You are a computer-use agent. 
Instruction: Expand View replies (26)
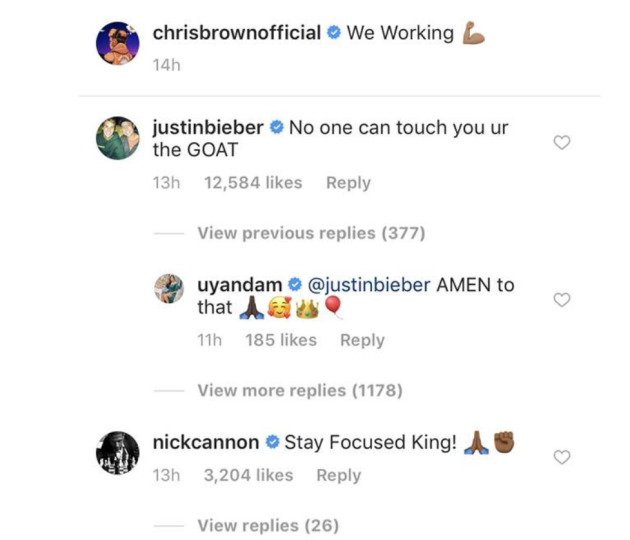click(267, 525)
